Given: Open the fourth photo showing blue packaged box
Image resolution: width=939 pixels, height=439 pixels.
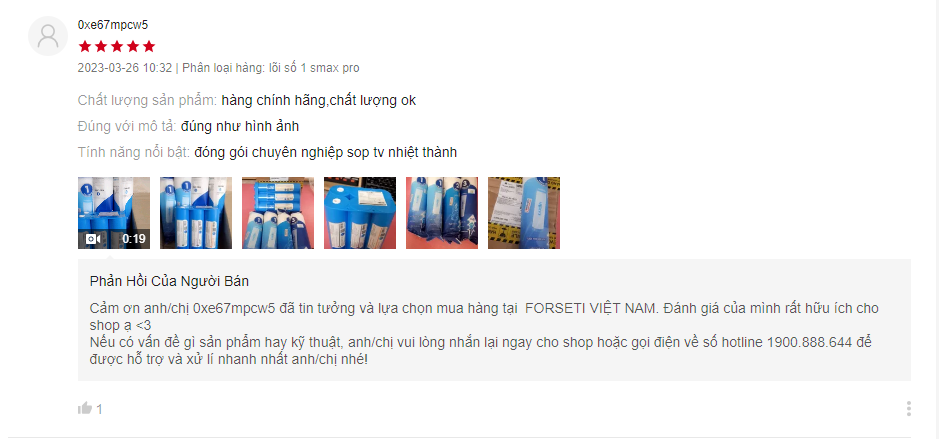Looking at the screenshot, I should pos(360,213).
